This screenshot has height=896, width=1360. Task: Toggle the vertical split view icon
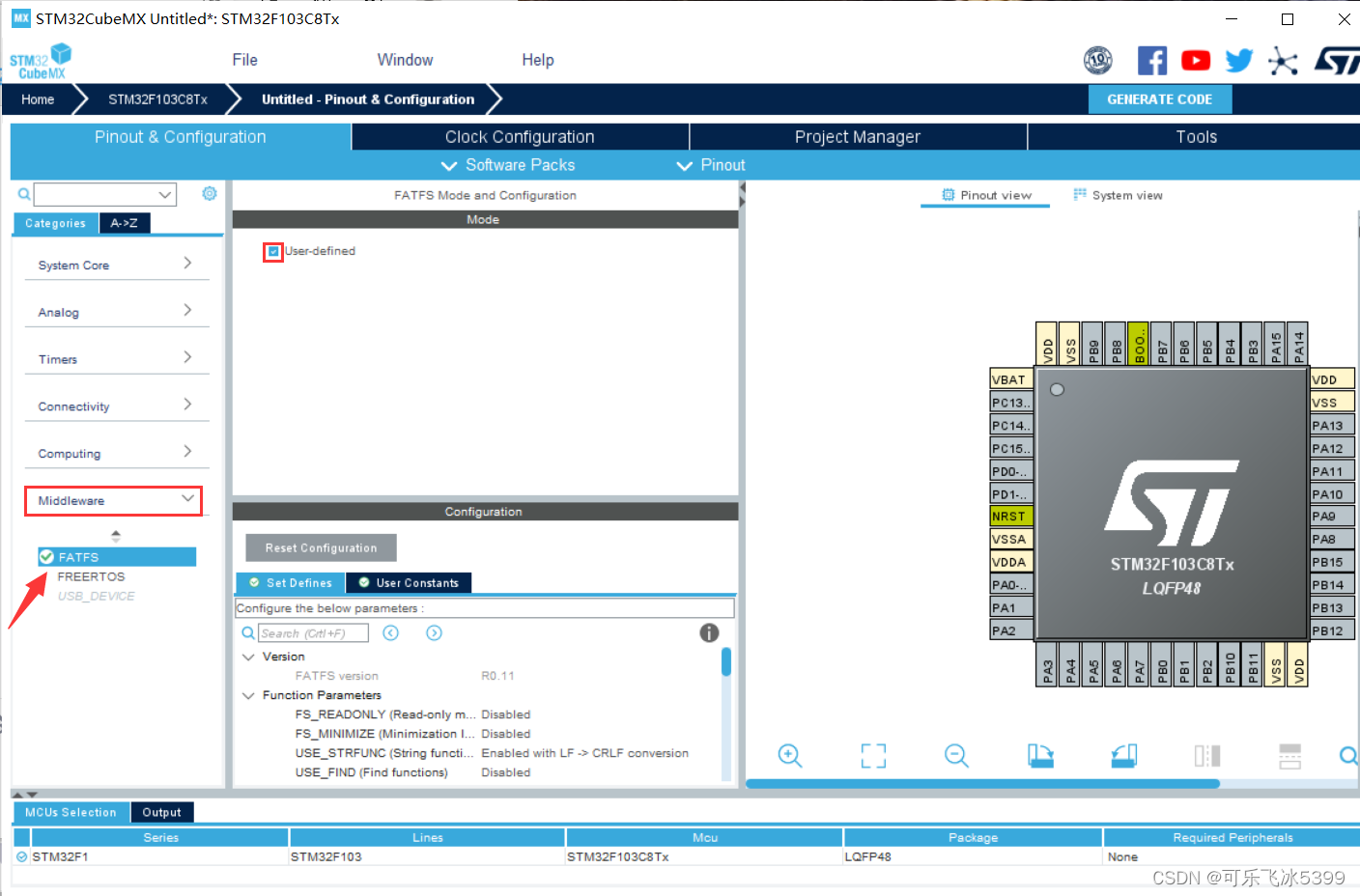click(1207, 756)
